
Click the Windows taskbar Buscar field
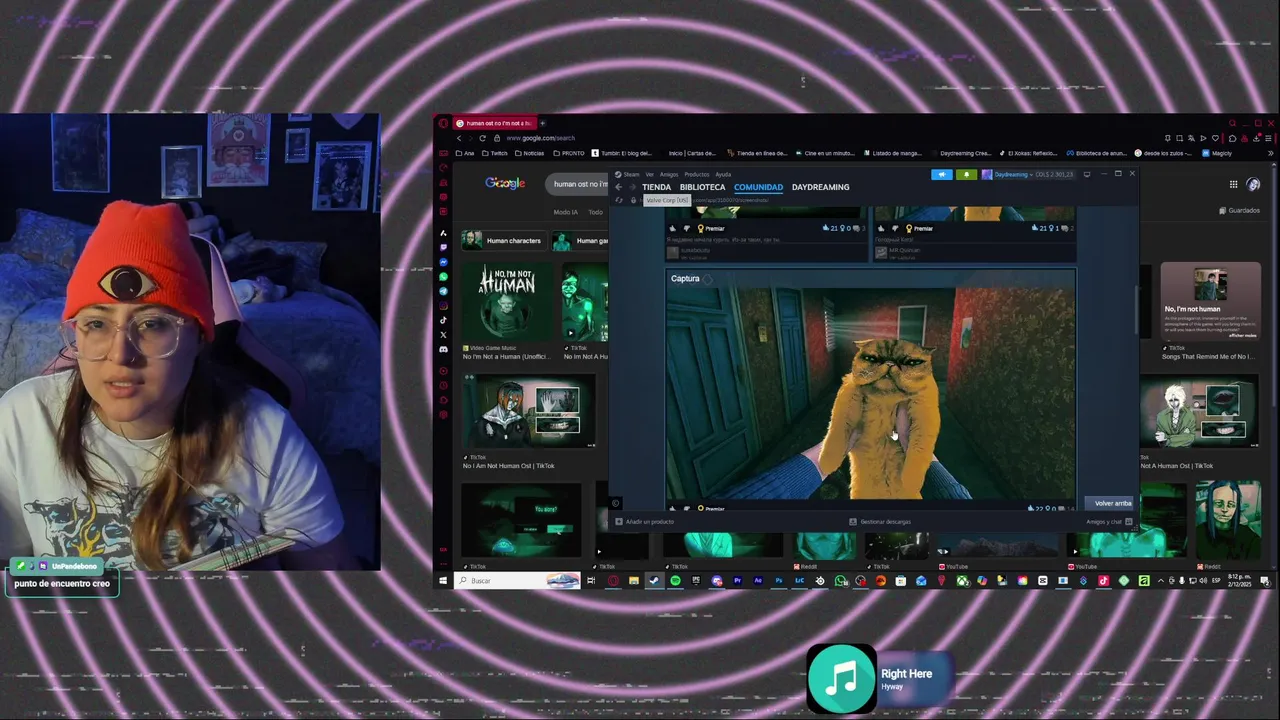[517, 581]
